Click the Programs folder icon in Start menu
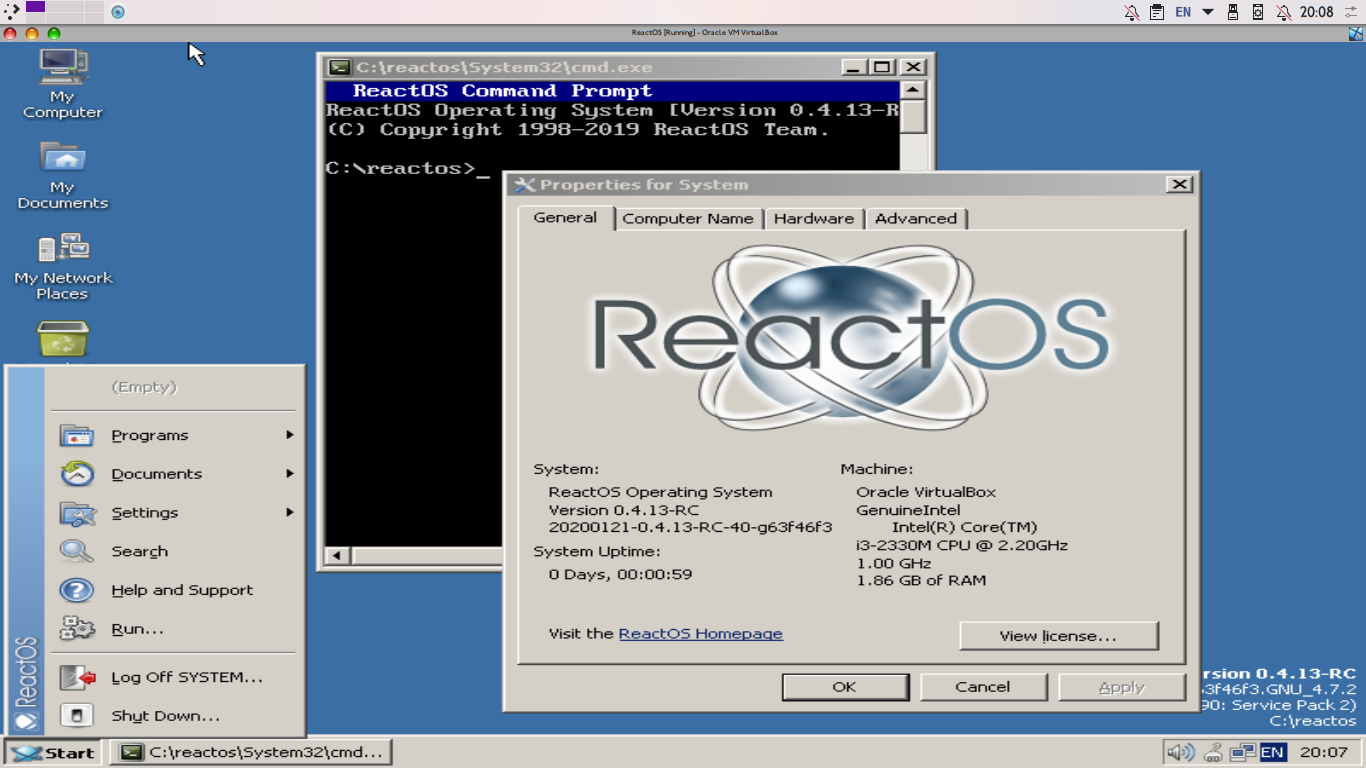 [77, 435]
